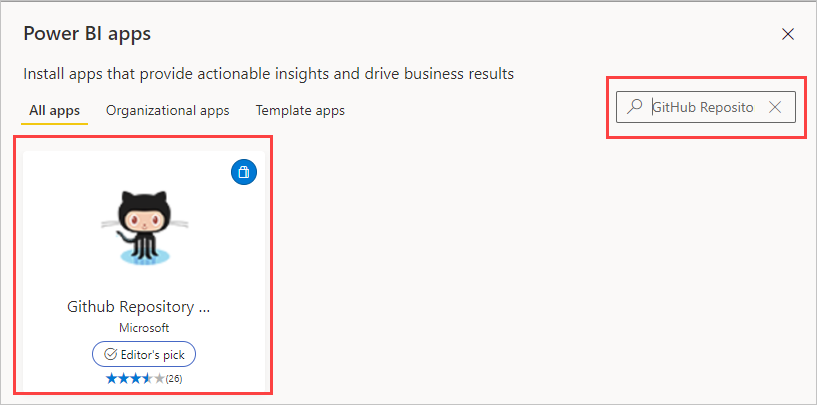
Task: Click the (26) review count
Action: click(x=174, y=379)
